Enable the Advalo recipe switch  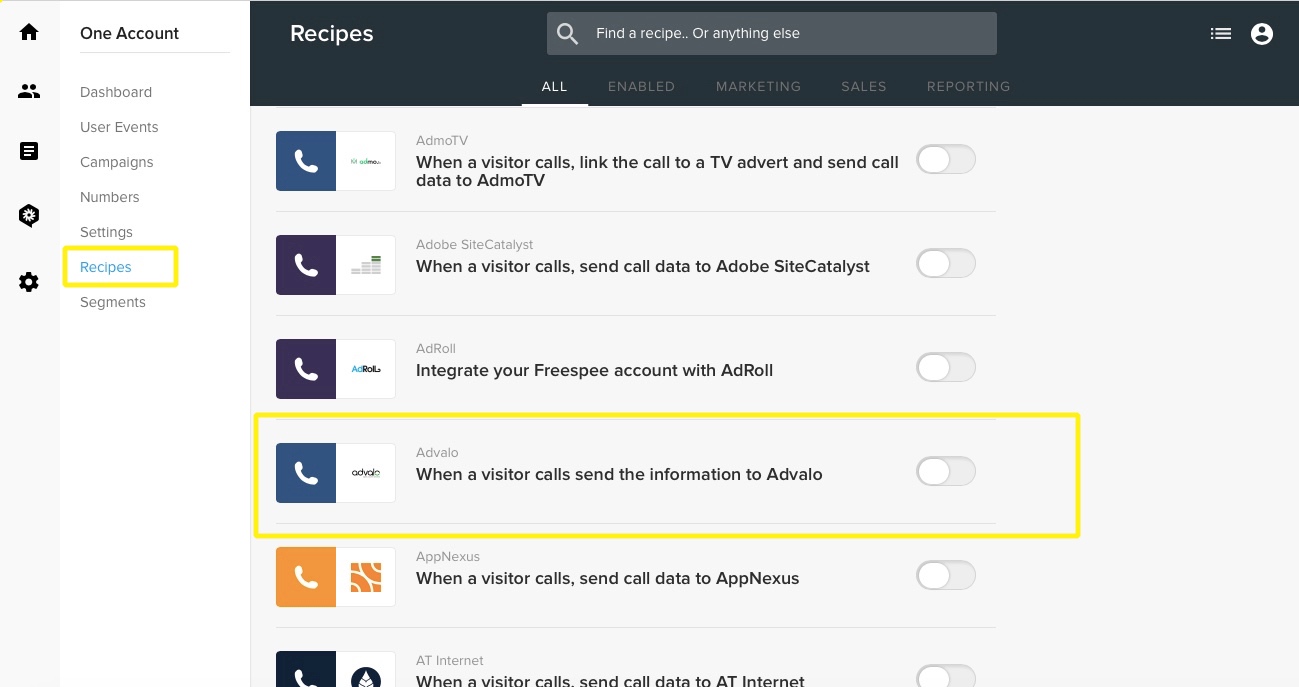pos(945,471)
